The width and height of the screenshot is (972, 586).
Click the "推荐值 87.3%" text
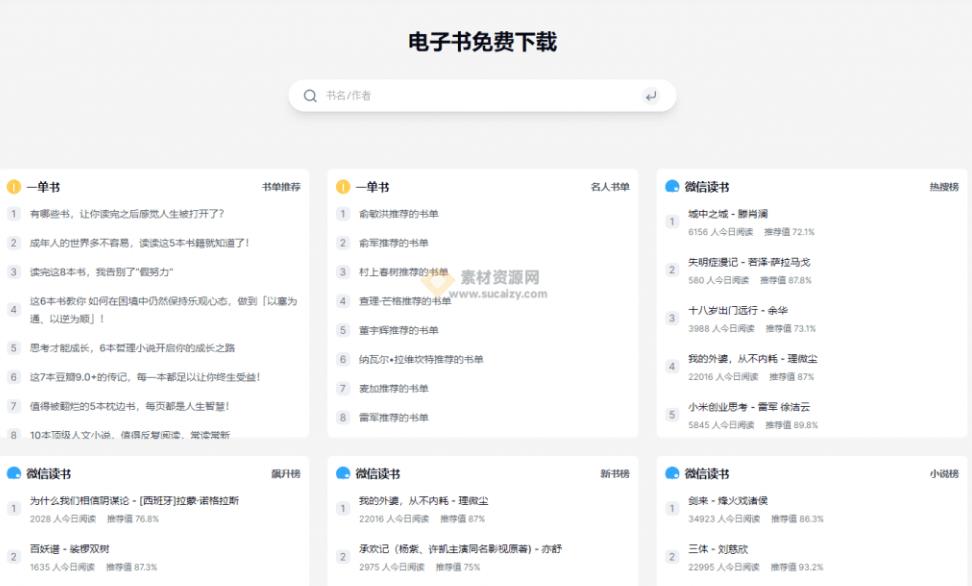pos(131,567)
